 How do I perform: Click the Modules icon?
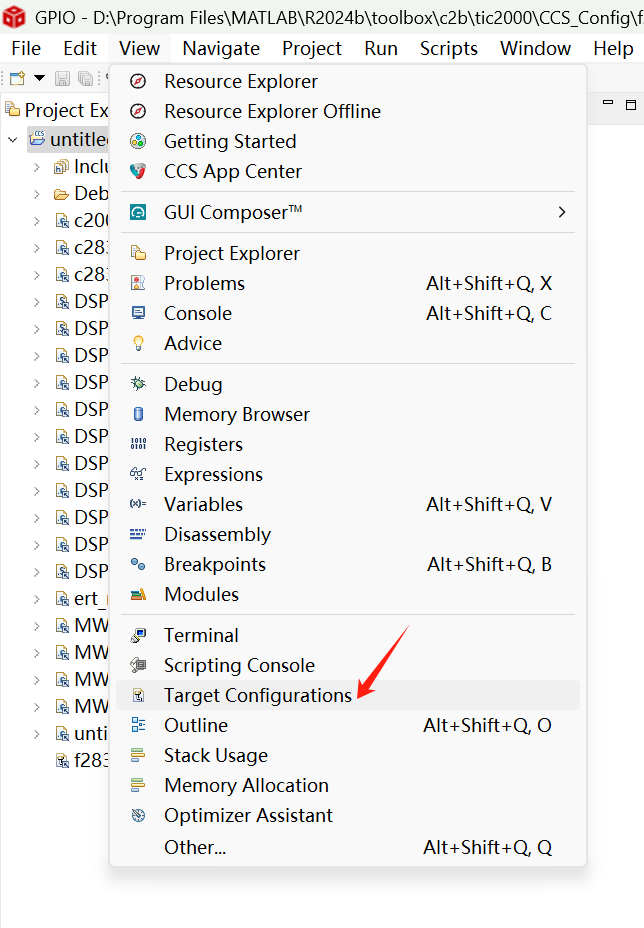(x=138, y=594)
